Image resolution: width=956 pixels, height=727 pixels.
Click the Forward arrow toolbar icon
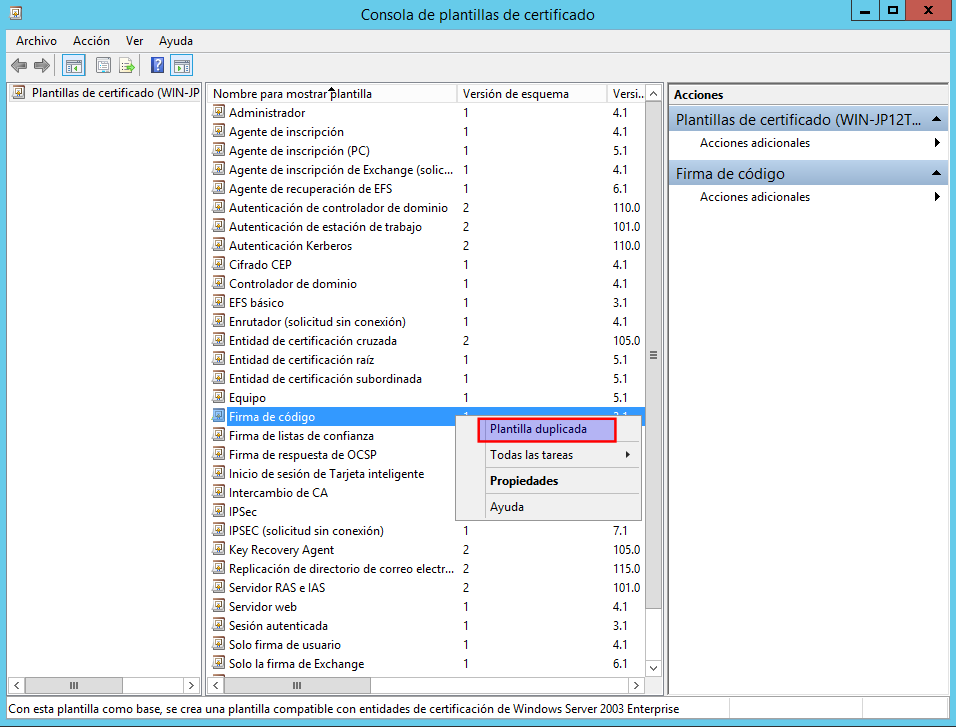click(x=42, y=66)
